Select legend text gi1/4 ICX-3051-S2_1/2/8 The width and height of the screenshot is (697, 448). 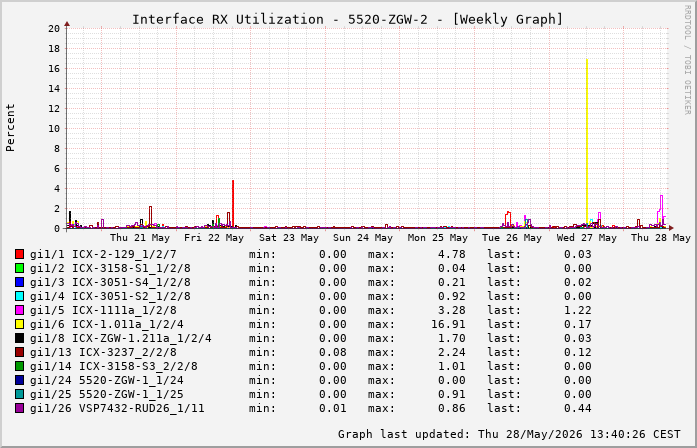(110, 296)
